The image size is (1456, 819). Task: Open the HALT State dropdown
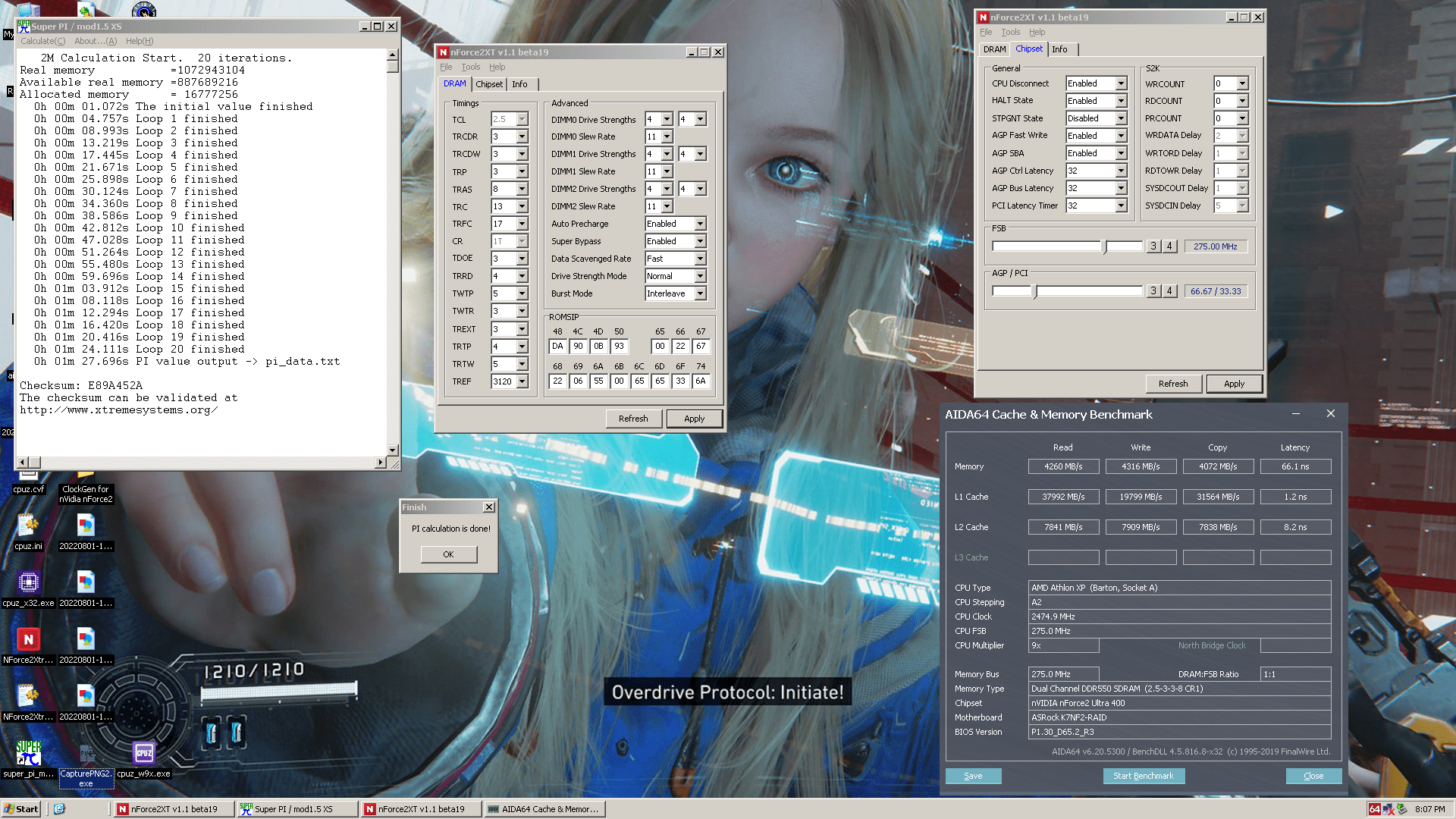1121,102
